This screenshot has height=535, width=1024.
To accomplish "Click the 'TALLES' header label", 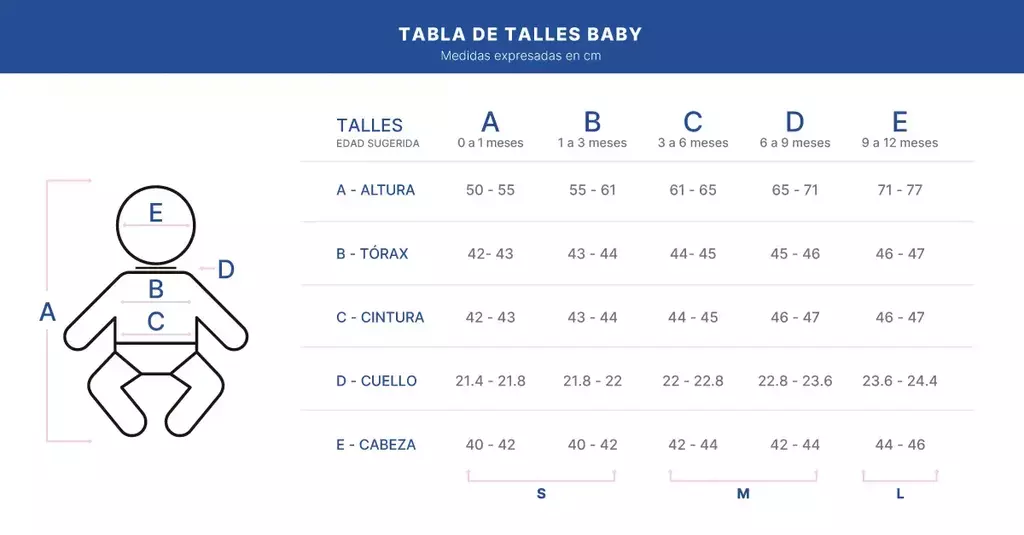I will 370,125.
